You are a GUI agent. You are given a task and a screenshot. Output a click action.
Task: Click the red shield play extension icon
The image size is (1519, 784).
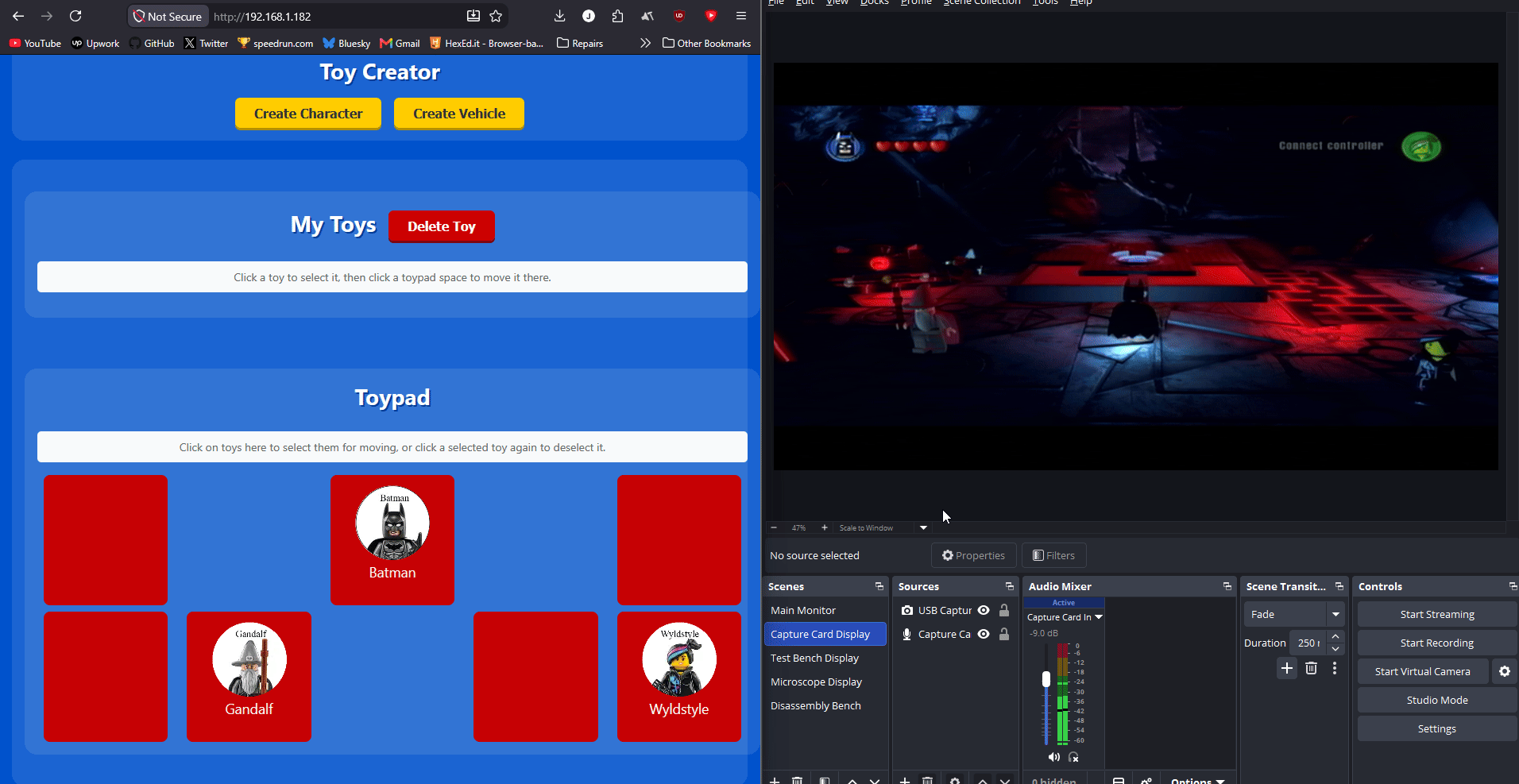click(x=711, y=16)
